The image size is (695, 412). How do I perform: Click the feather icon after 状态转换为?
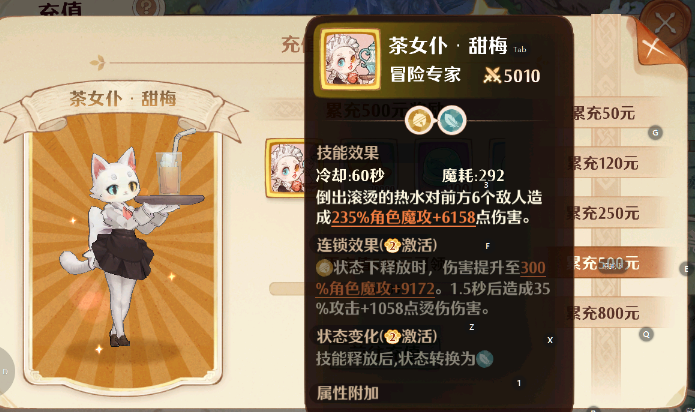coord(484,359)
